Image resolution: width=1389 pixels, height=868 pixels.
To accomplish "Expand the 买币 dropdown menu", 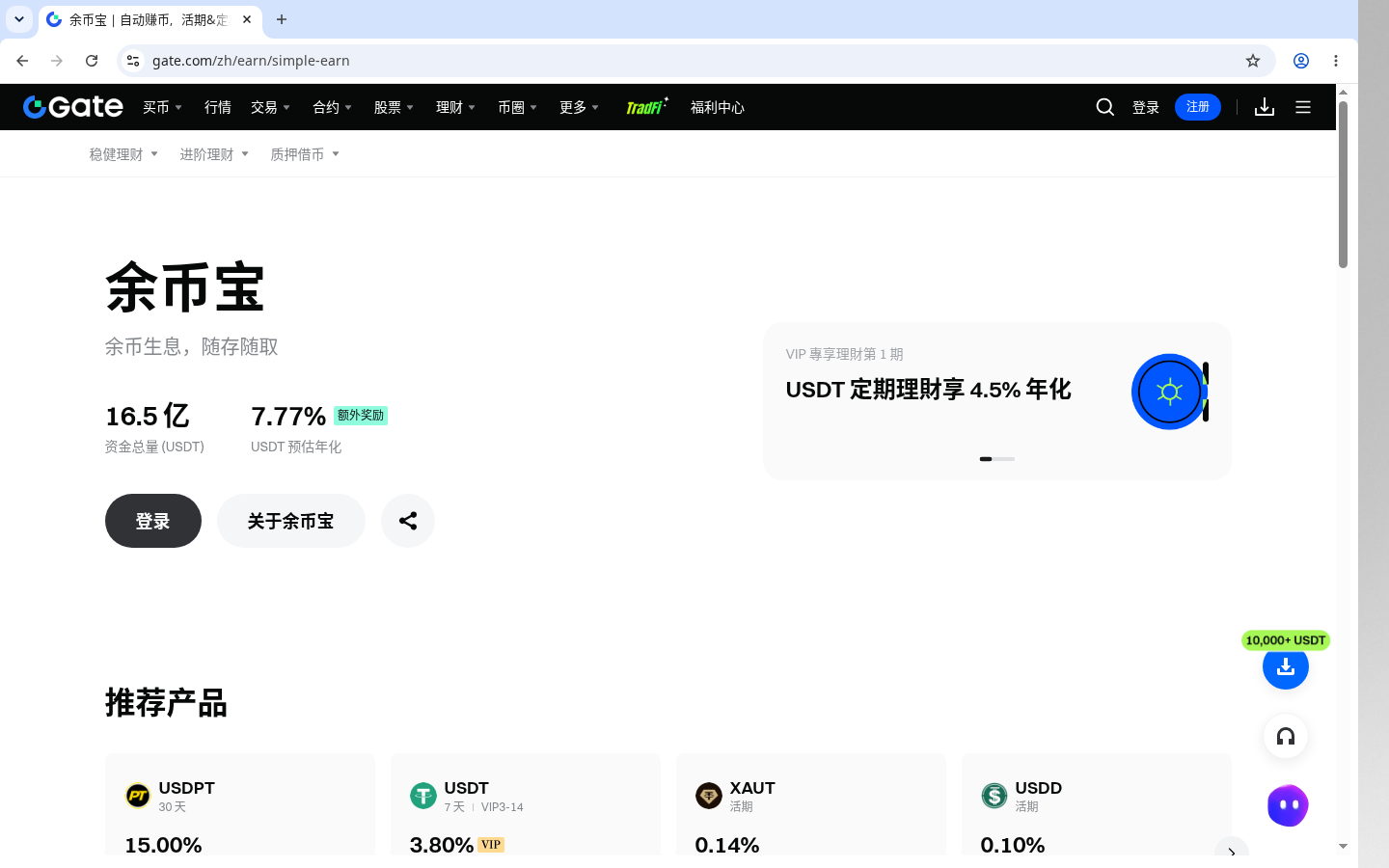I will pyautogui.click(x=162, y=107).
